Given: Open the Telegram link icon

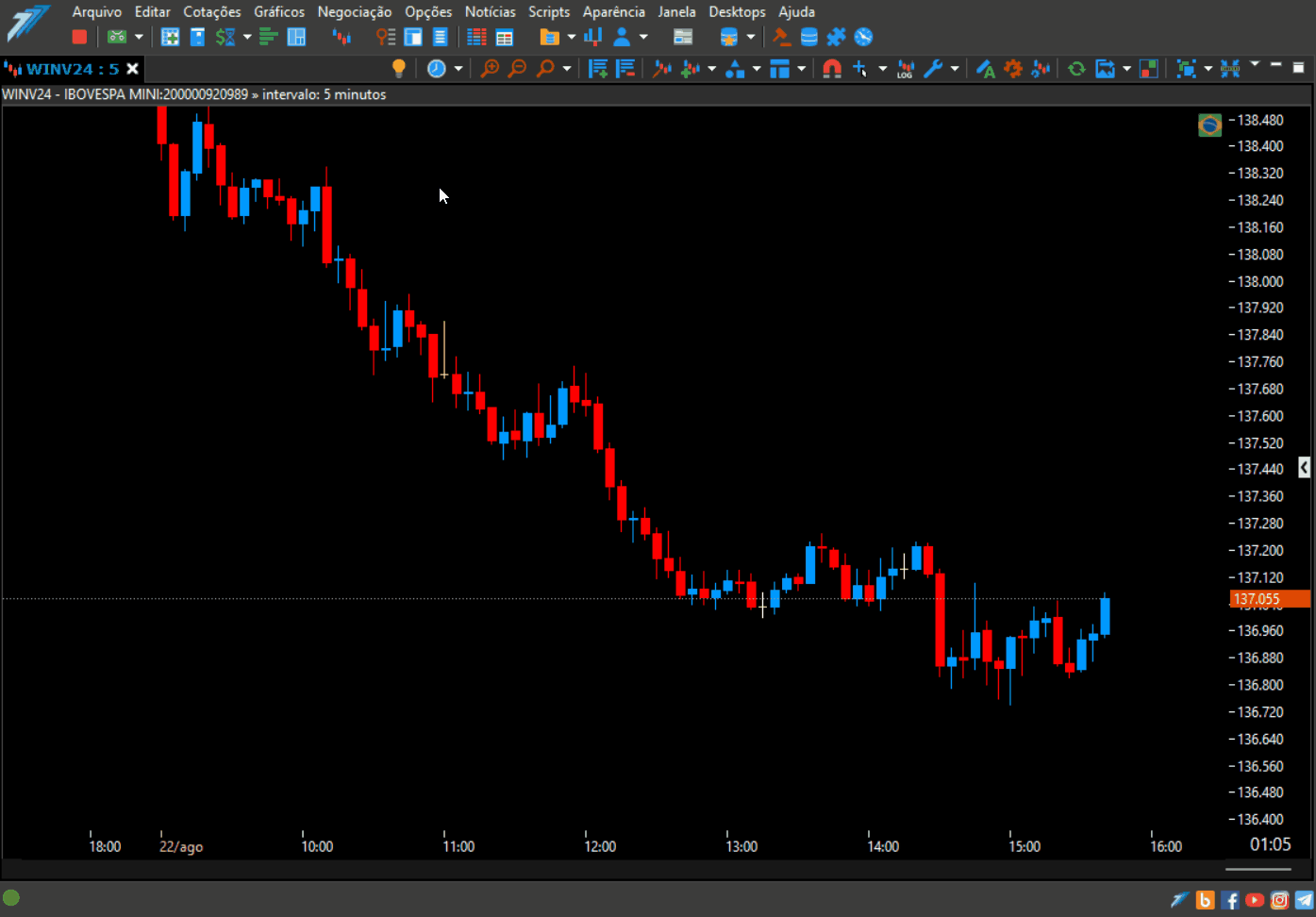Looking at the screenshot, I should pos(1304,900).
